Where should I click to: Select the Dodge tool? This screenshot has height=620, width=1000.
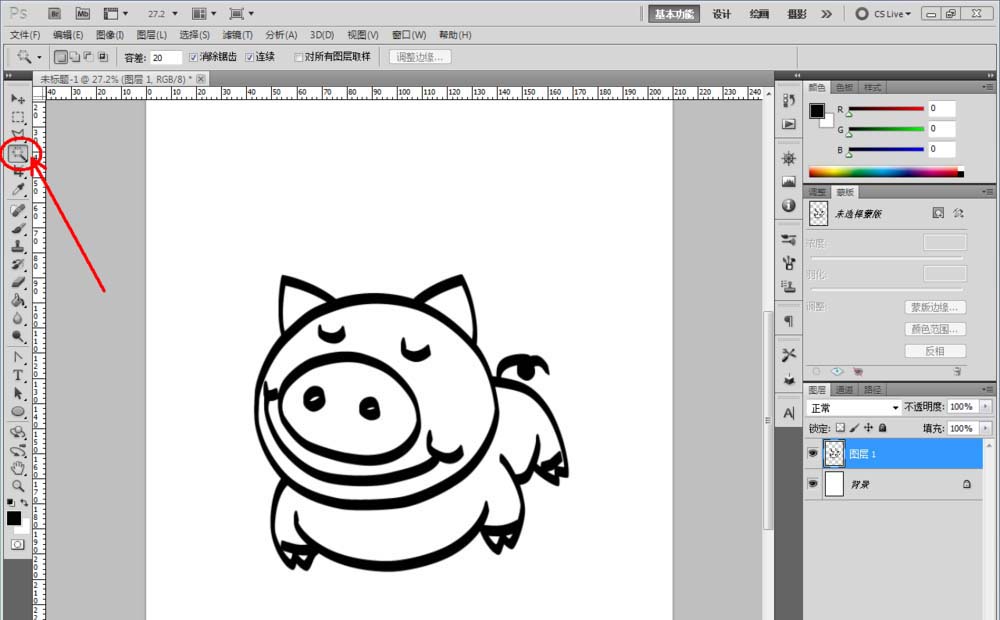pos(18,336)
